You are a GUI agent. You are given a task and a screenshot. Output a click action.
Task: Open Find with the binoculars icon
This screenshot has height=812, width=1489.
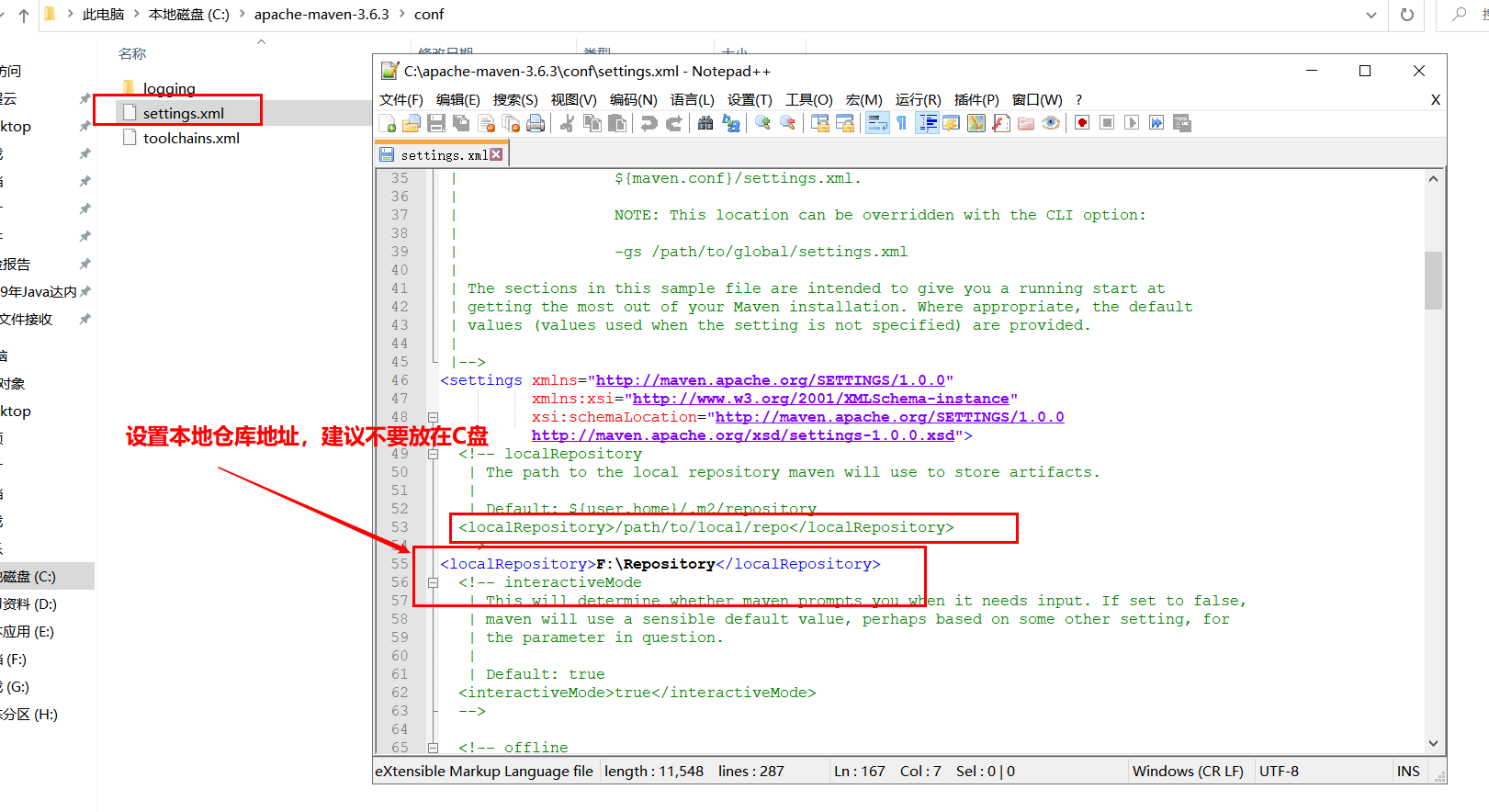pyautogui.click(x=705, y=123)
